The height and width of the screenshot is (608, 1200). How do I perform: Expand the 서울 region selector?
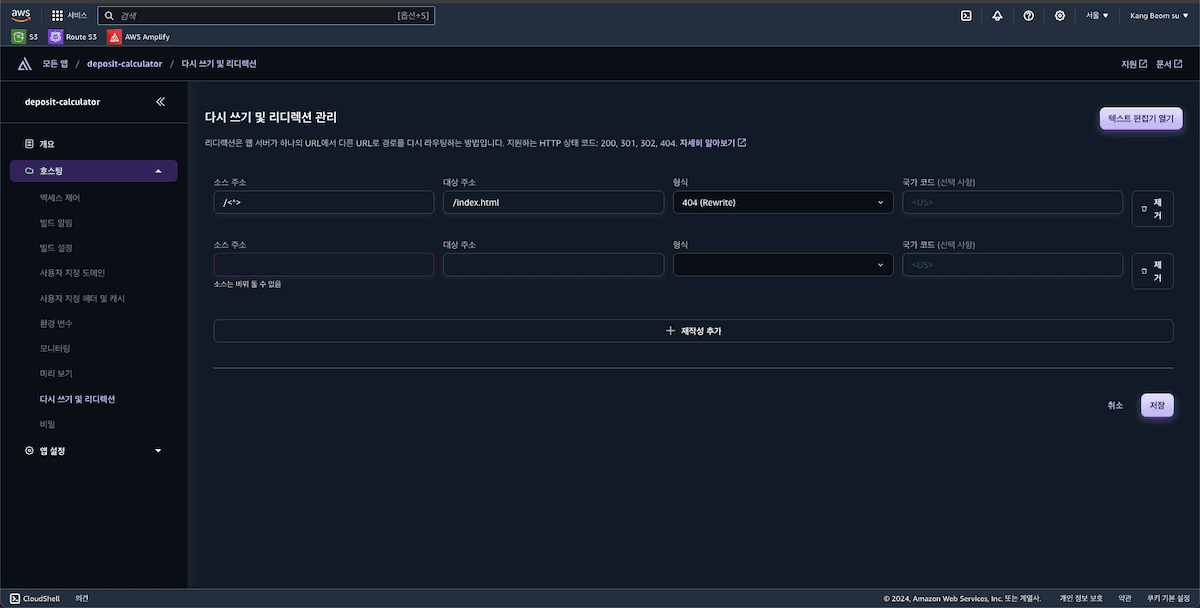point(1097,16)
